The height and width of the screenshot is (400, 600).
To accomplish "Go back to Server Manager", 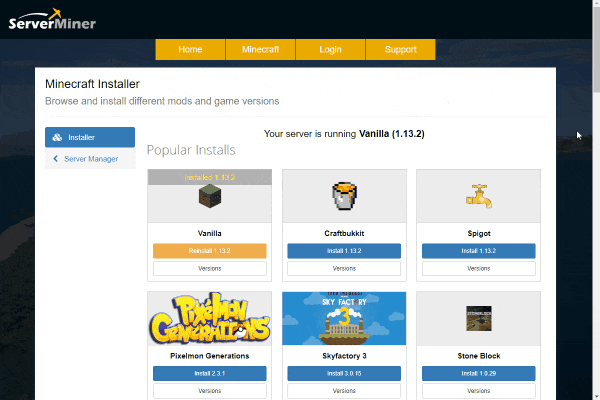I will [x=90, y=158].
